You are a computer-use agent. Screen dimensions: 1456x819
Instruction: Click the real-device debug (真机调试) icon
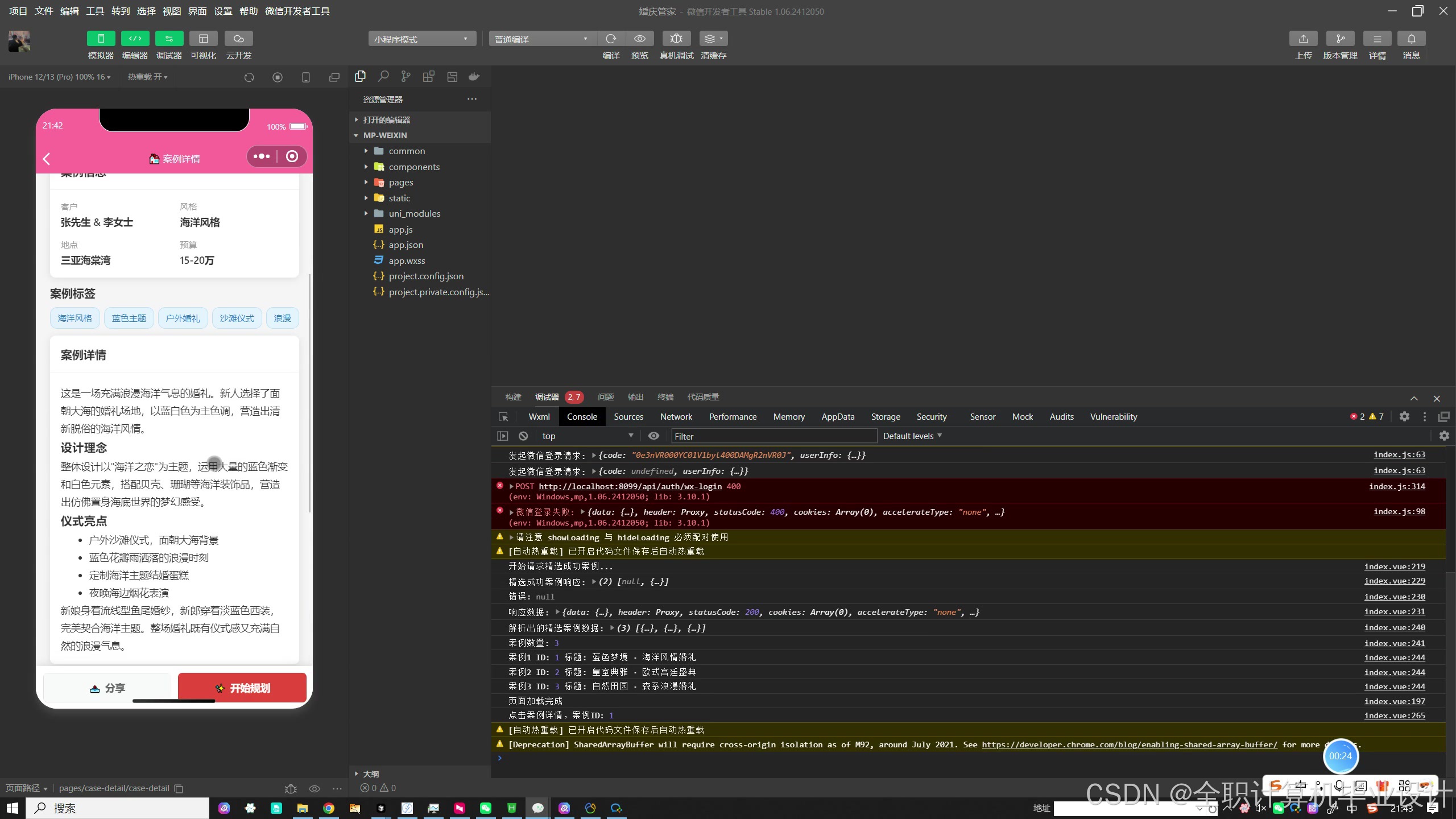(676, 39)
